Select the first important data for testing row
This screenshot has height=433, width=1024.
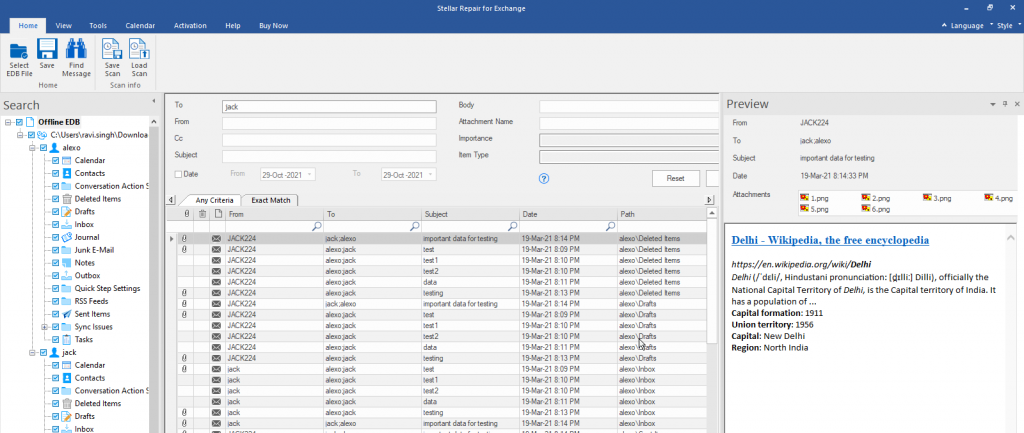point(438,239)
